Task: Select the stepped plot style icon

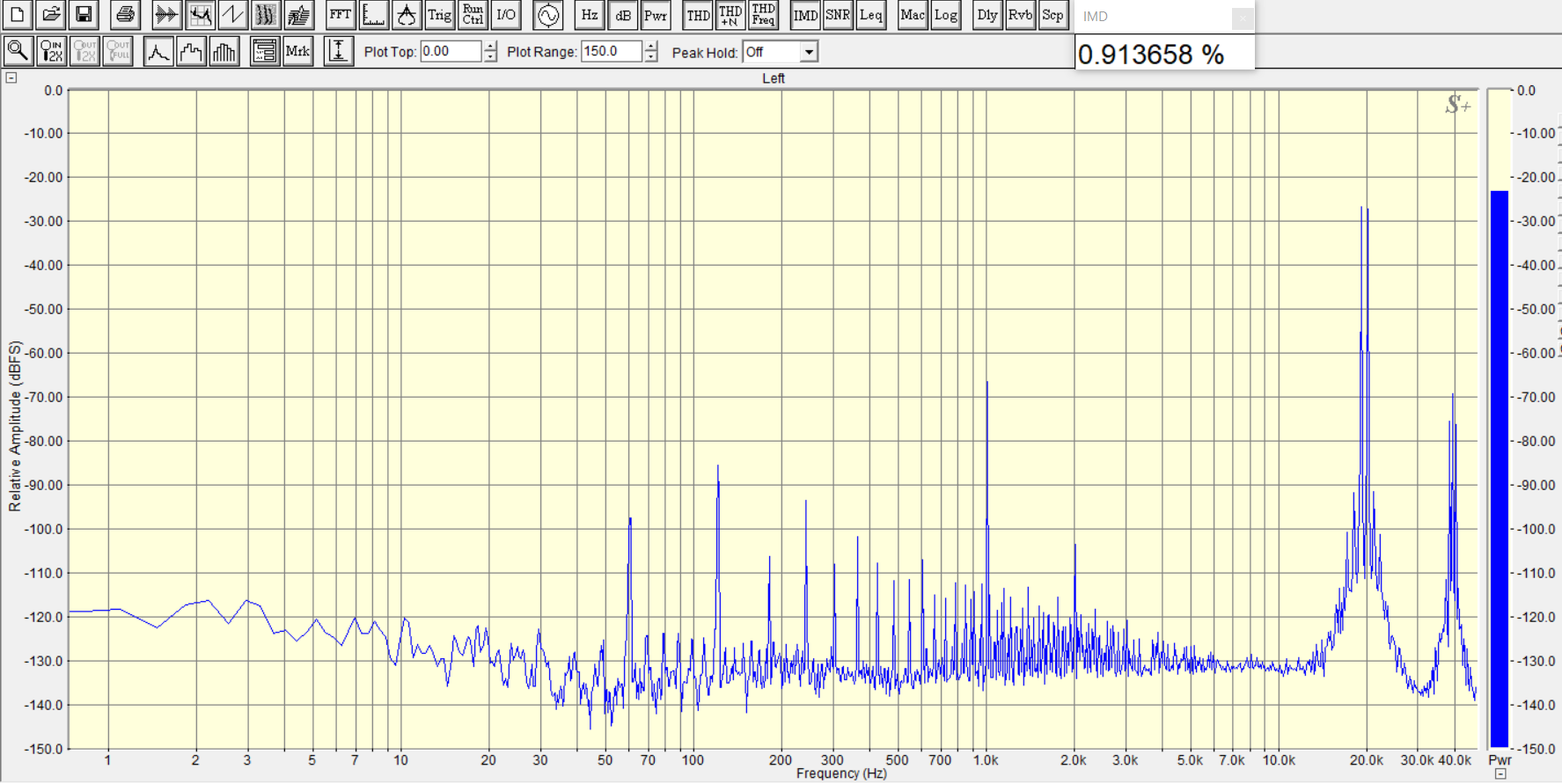Action: (x=191, y=51)
